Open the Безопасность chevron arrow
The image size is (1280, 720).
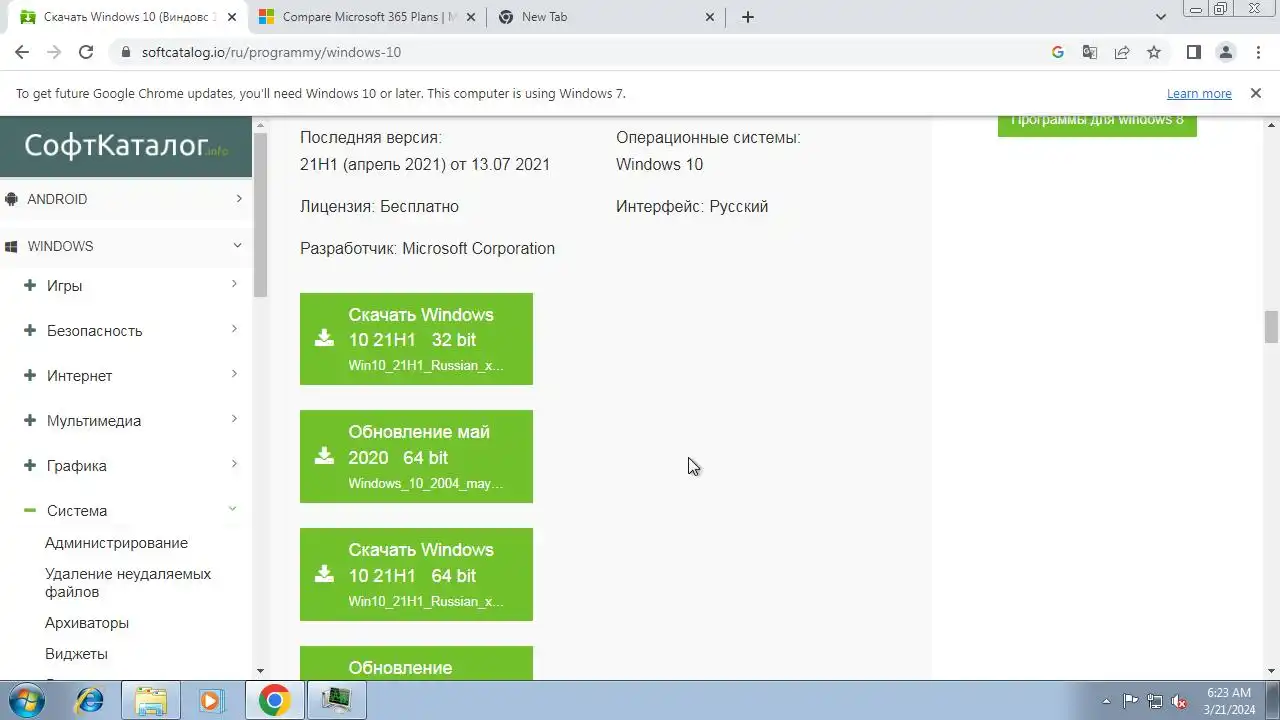(x=234, y=329)
